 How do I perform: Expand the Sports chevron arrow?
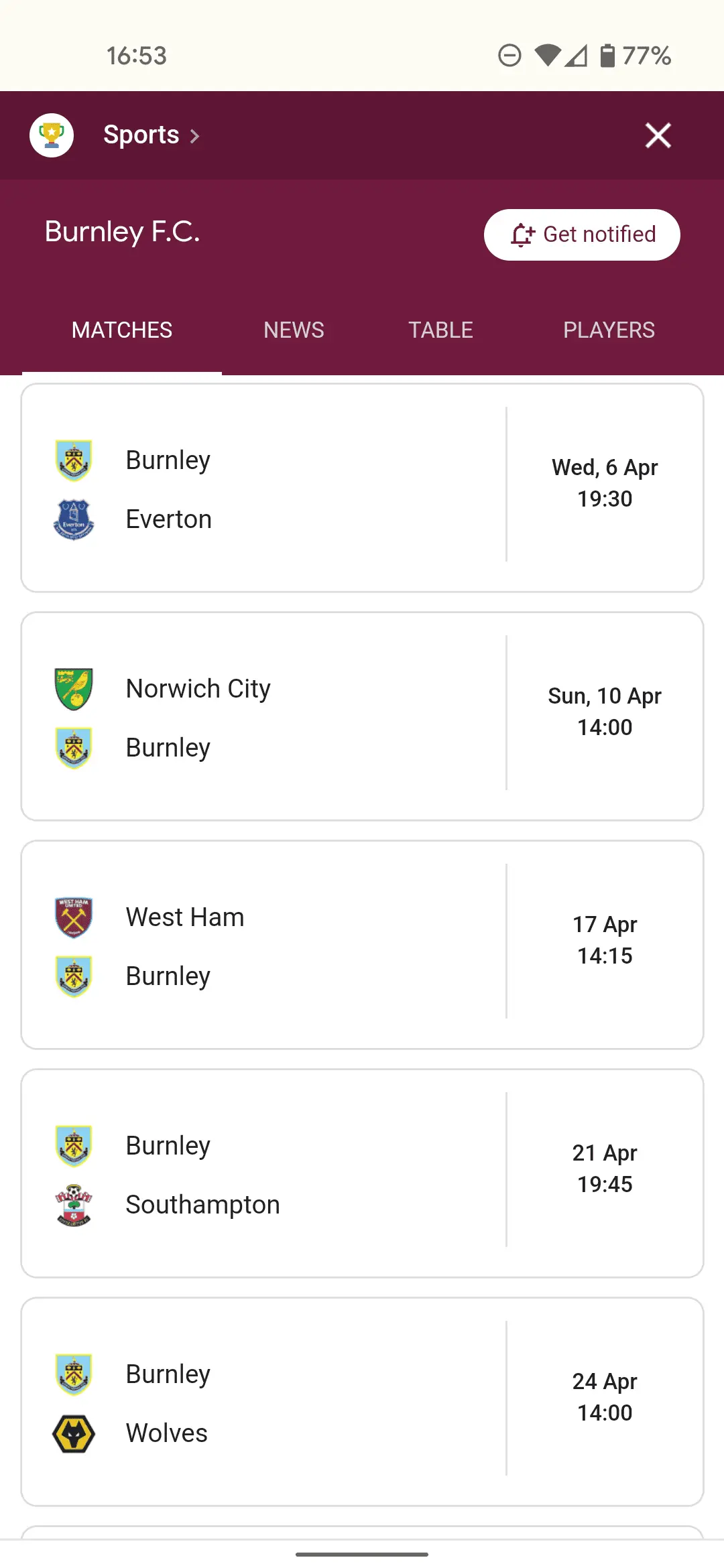click(x=195, y=137)
